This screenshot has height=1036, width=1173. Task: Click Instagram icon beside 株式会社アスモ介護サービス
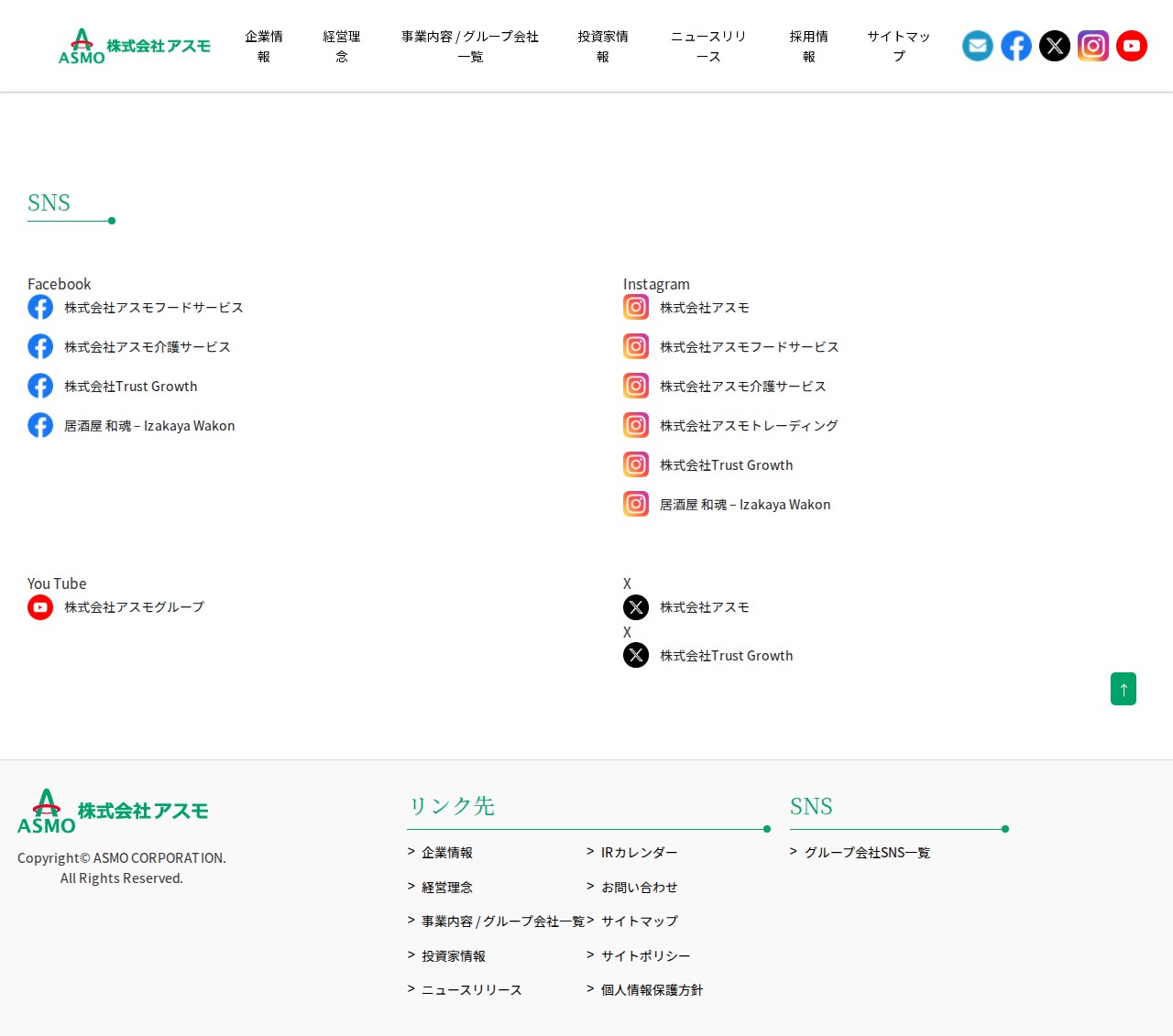click(636, 386)
